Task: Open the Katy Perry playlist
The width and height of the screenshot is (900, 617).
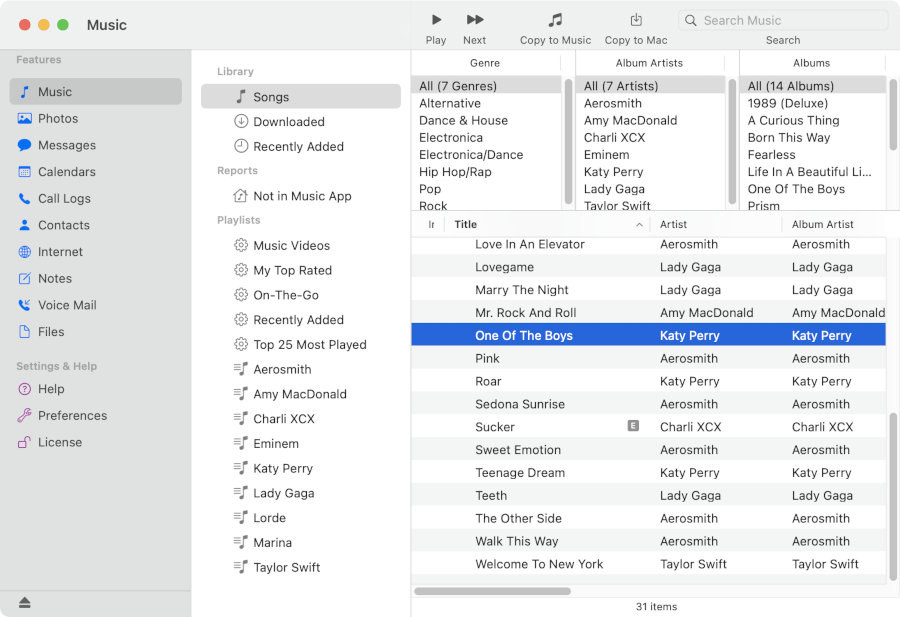Action: coord(301,468)
